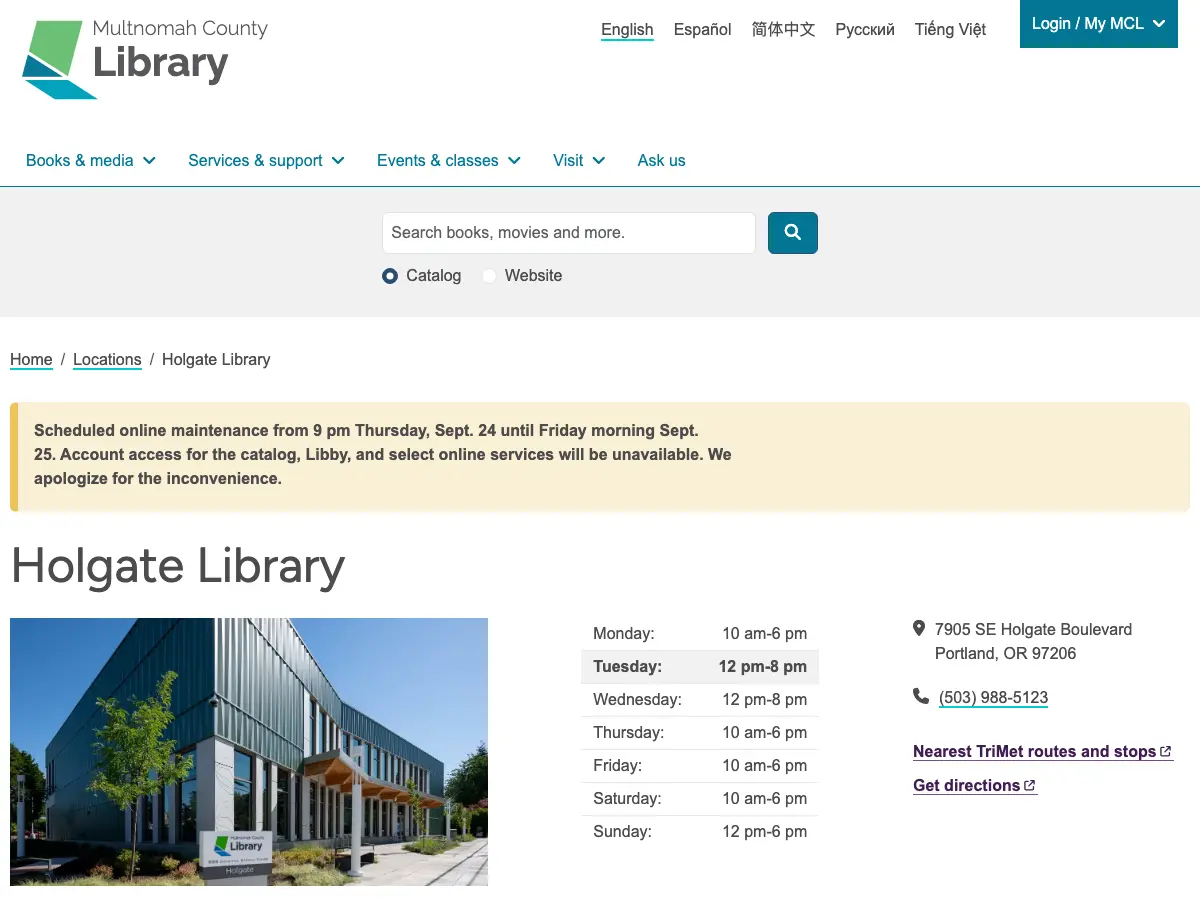Switch language to 简体中文

click(x=784, y=30)
